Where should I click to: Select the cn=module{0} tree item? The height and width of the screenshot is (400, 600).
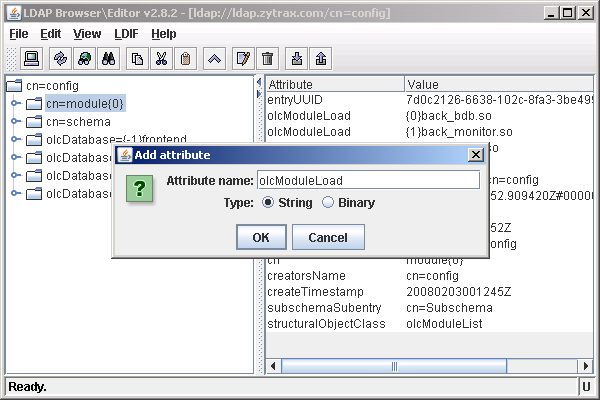pos(85,103)
